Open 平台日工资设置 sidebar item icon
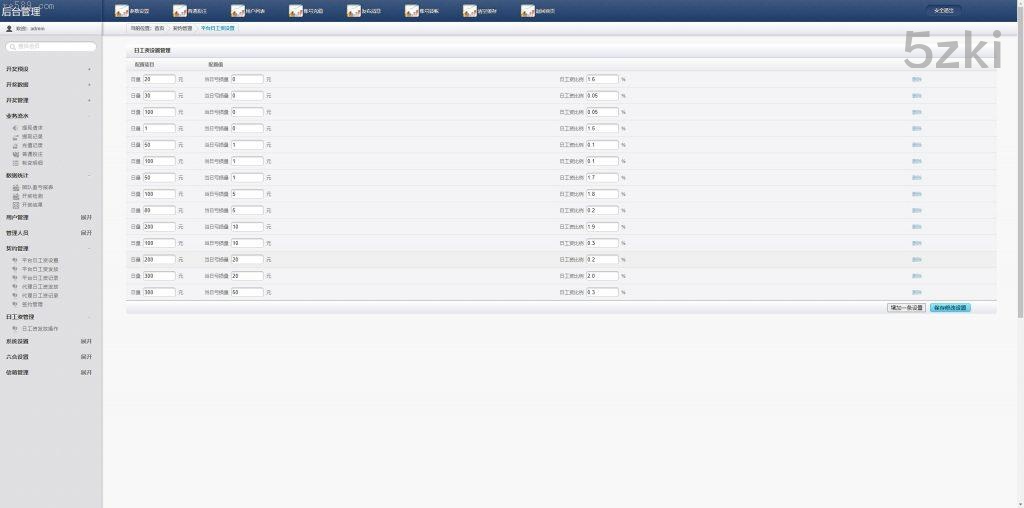Viewport: 1024px width, 508px height. click(x=15, y=260)
